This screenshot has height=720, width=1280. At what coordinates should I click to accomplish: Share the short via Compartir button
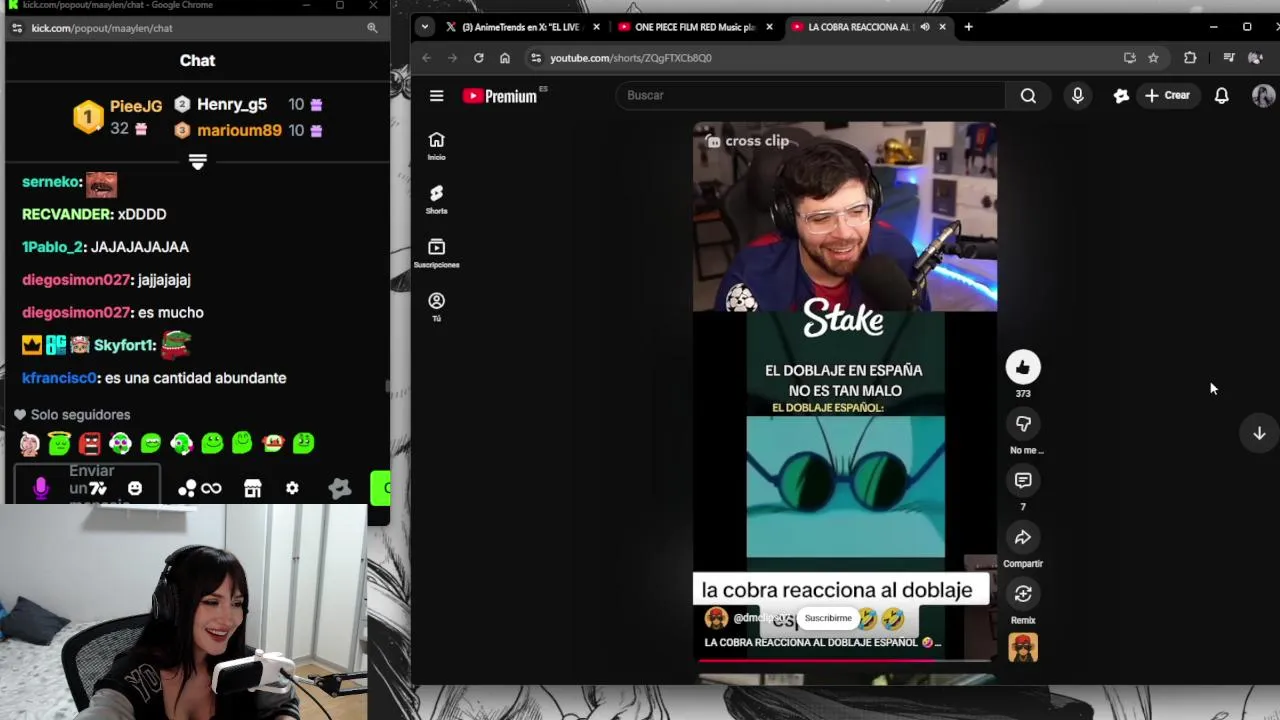click(x=1022, y=538)
